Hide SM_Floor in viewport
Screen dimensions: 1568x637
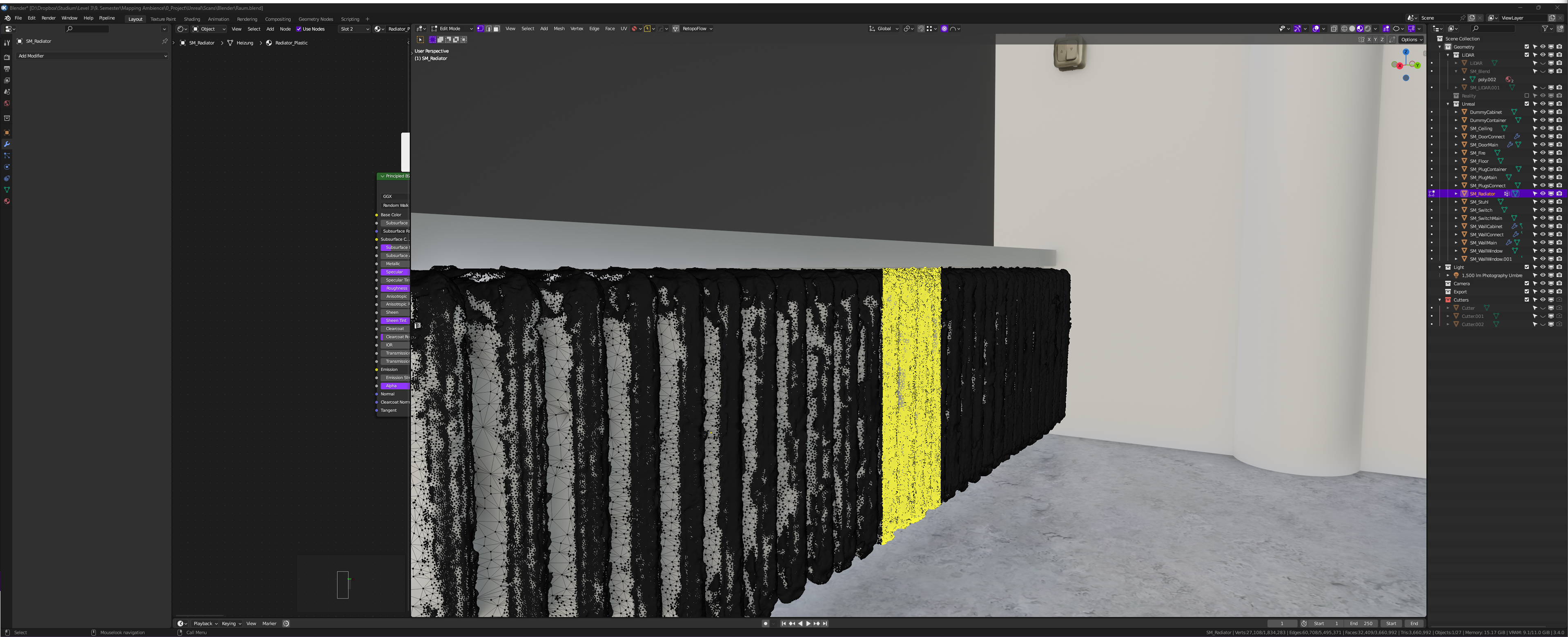(1542, 161)
